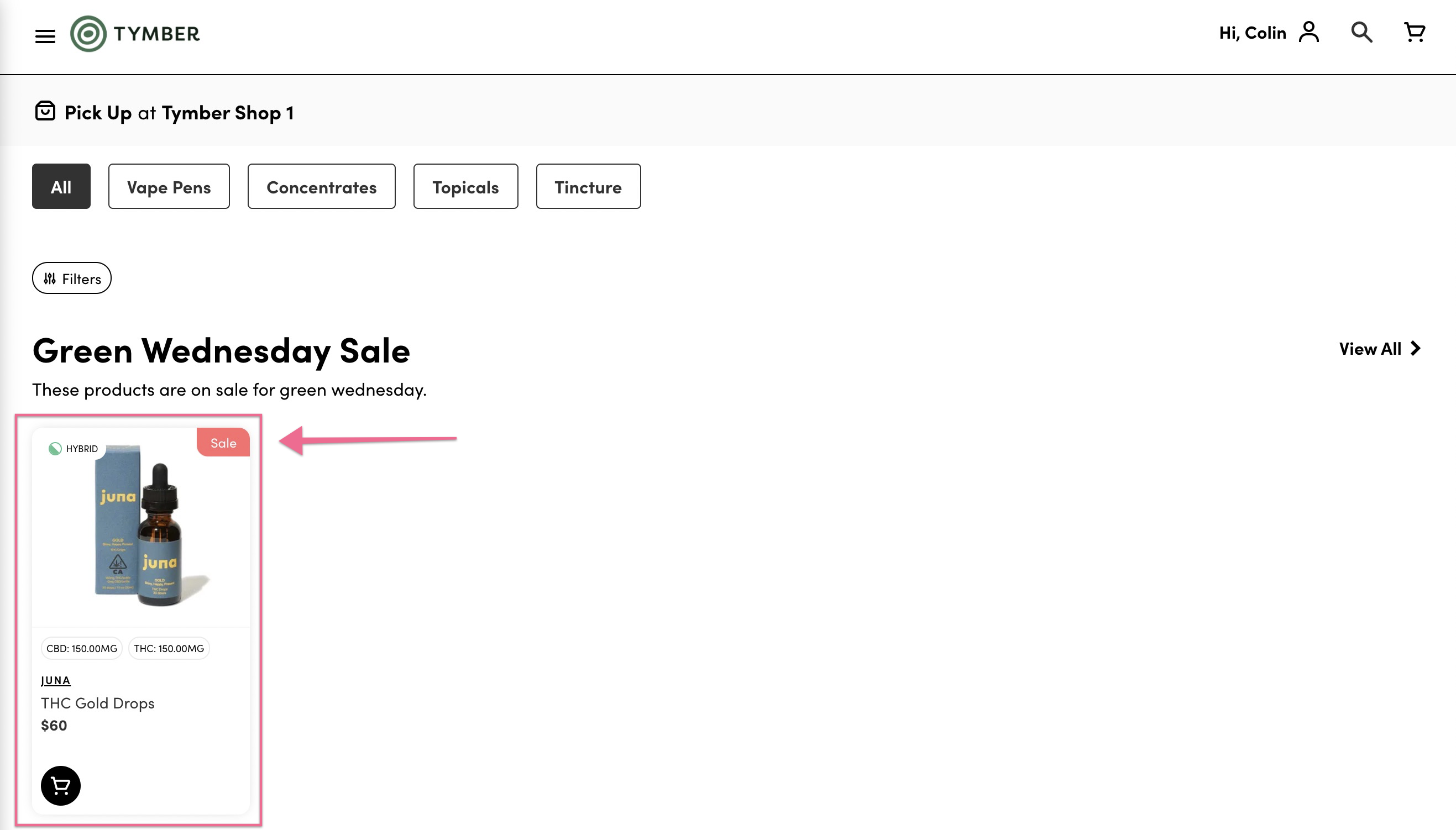Open the search magnifier icon

pyautogui.click(x=1361, y=33)
